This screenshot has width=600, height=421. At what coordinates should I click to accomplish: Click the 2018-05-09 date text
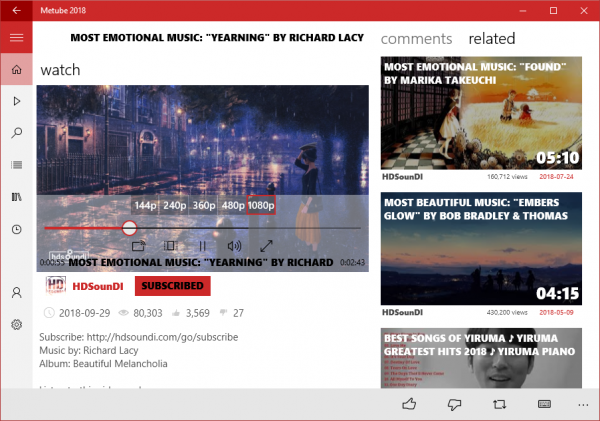coord(556,312)
